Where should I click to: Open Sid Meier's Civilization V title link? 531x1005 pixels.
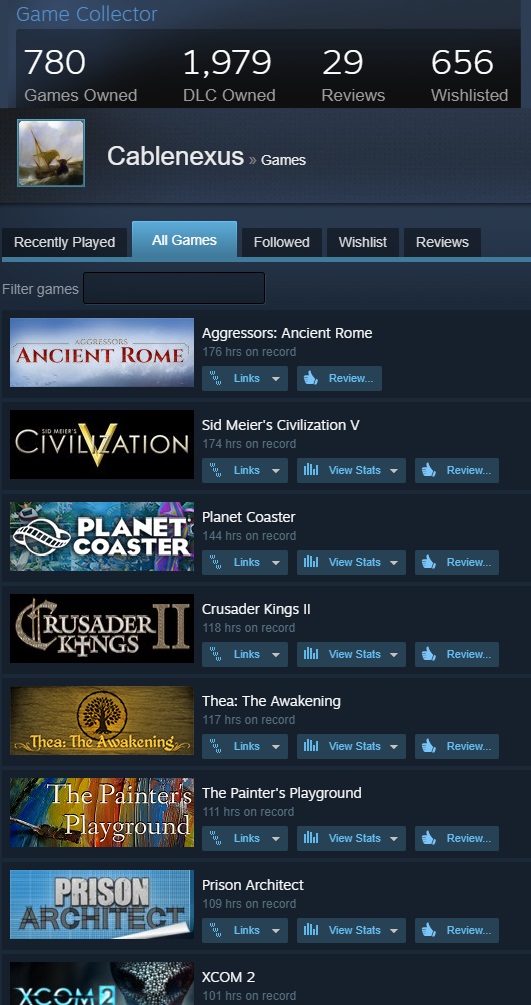pos(281,425)
